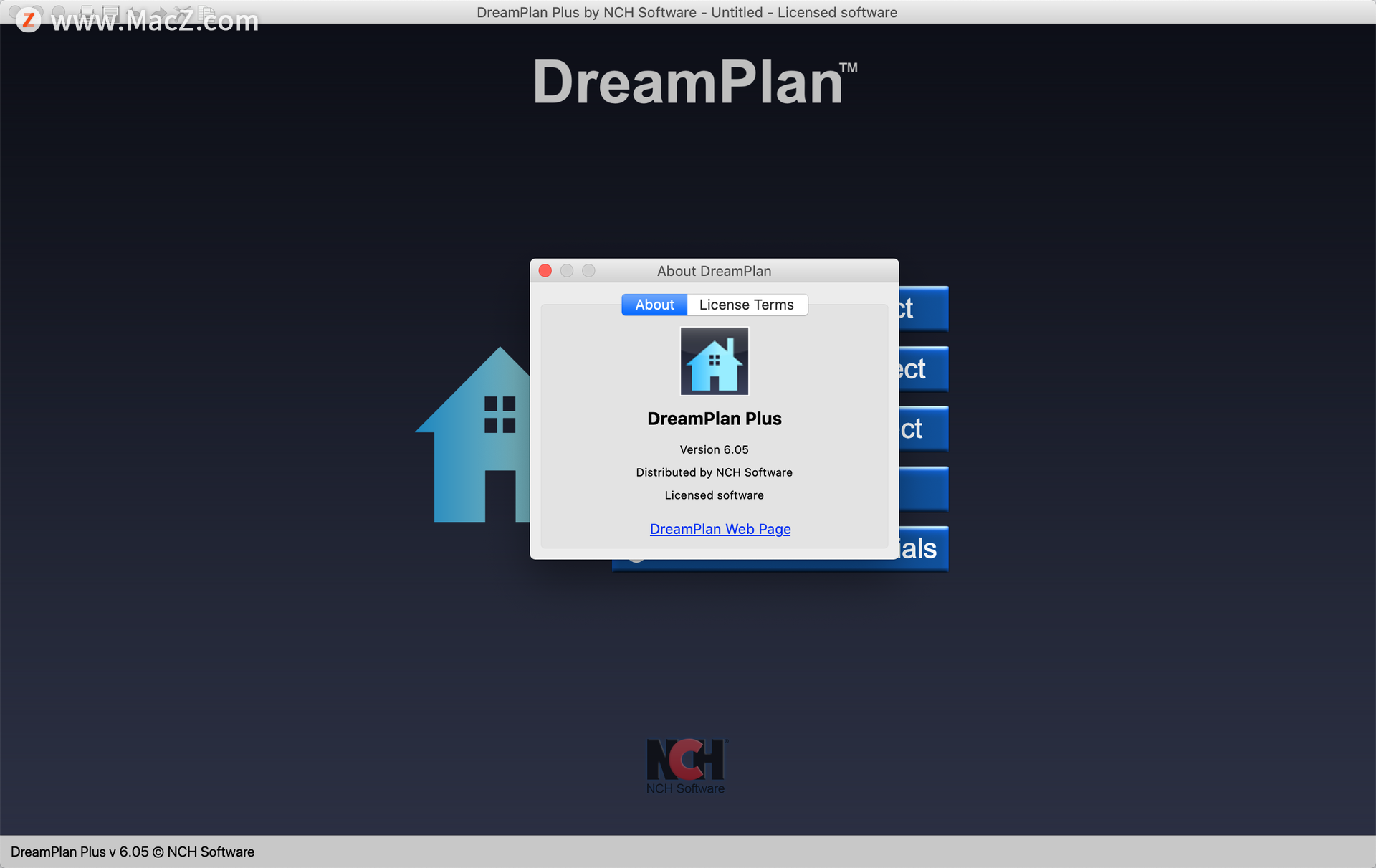Viewport: 1376px width, 868px height.
Task: Switch to the About tab
Action: click(x=654, y=305)
